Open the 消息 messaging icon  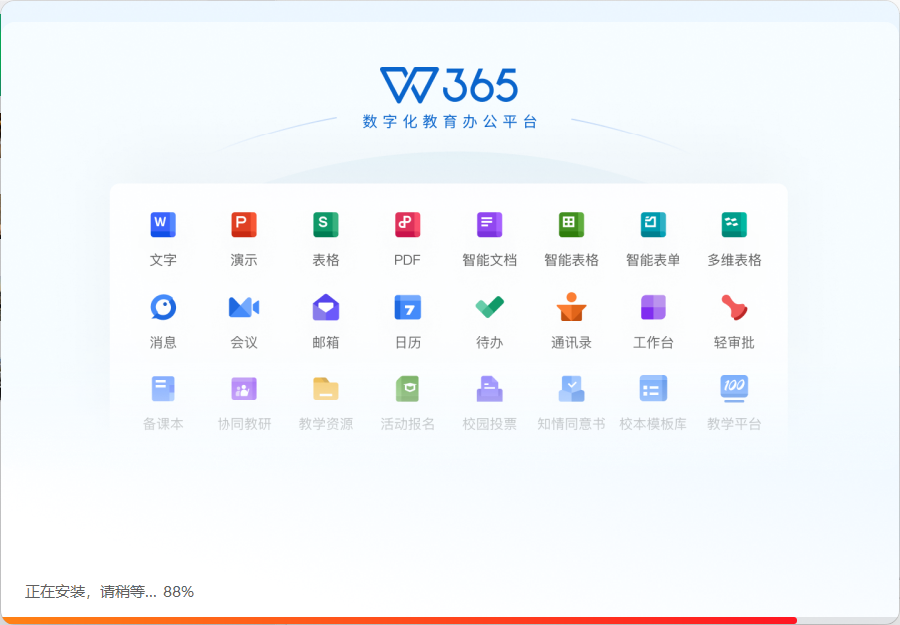163,307
